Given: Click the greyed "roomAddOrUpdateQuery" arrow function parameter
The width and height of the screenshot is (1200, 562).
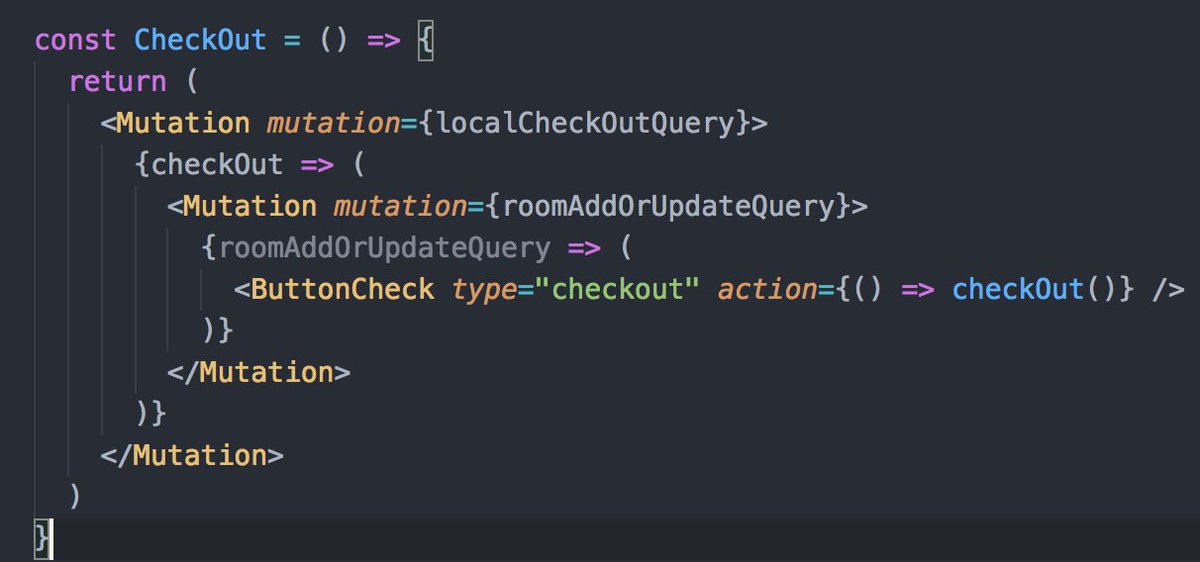Looking at the screenshot, I should pos(384,248).
